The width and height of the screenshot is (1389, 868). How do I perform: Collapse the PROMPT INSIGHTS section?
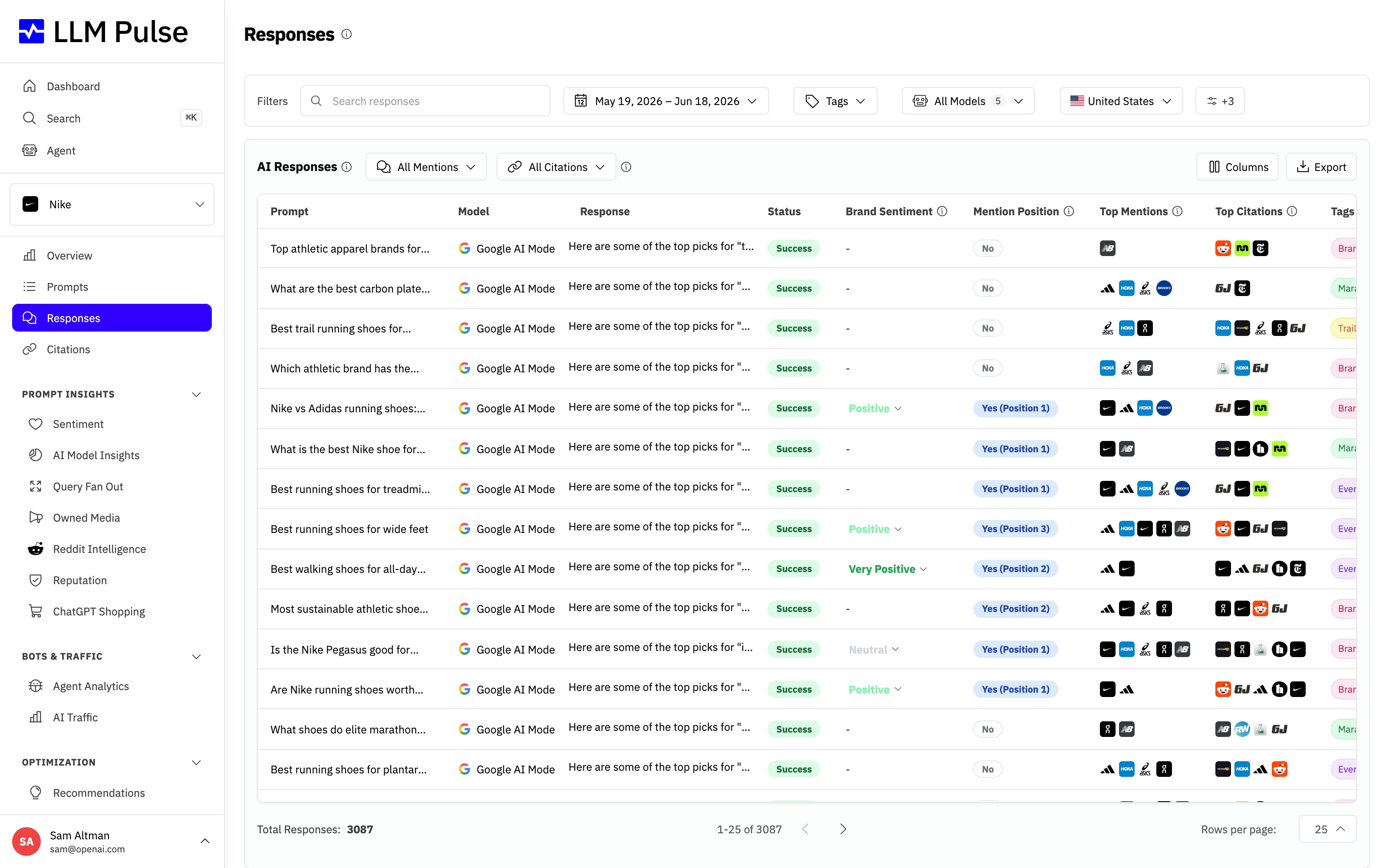[196, 395]
